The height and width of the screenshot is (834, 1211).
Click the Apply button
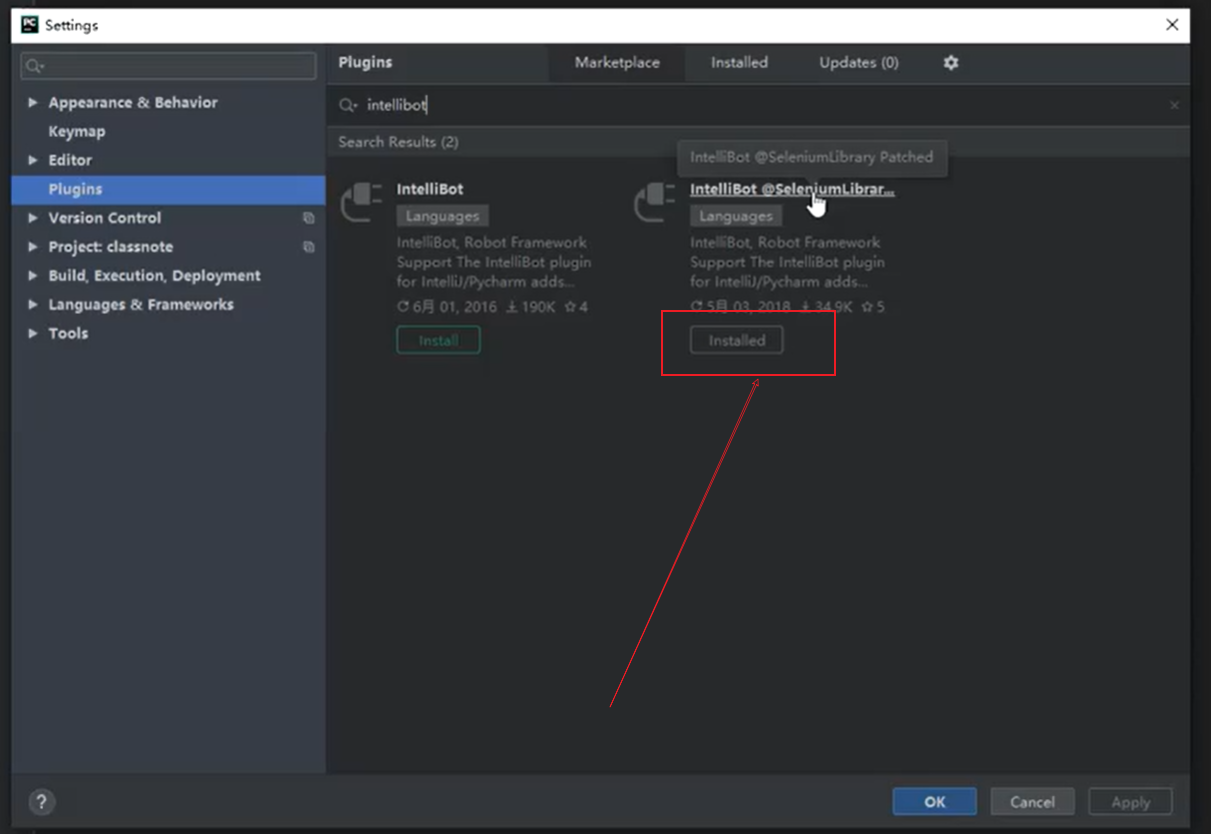tap(1130, 802)
